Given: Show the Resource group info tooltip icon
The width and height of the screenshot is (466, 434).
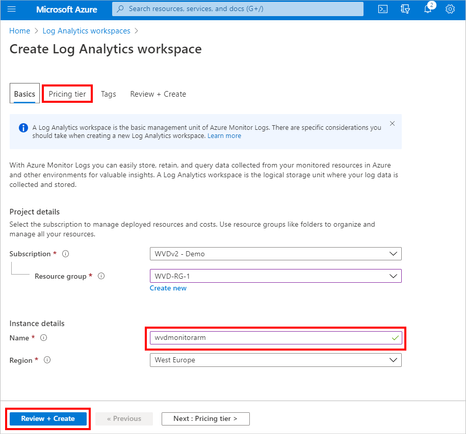Looking at the screenshot, I should pyautogui.click(x=101, y=276).
